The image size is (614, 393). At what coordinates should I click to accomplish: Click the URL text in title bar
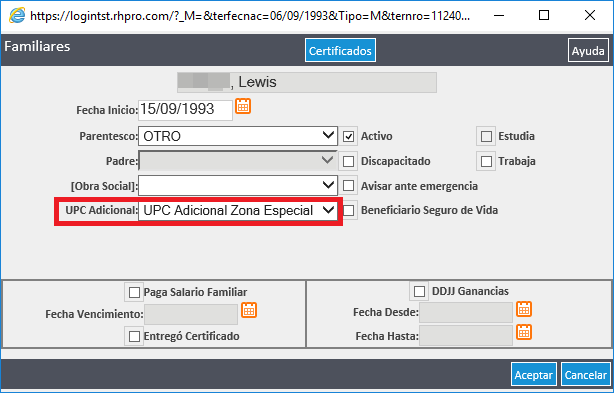tap(250, 16)
